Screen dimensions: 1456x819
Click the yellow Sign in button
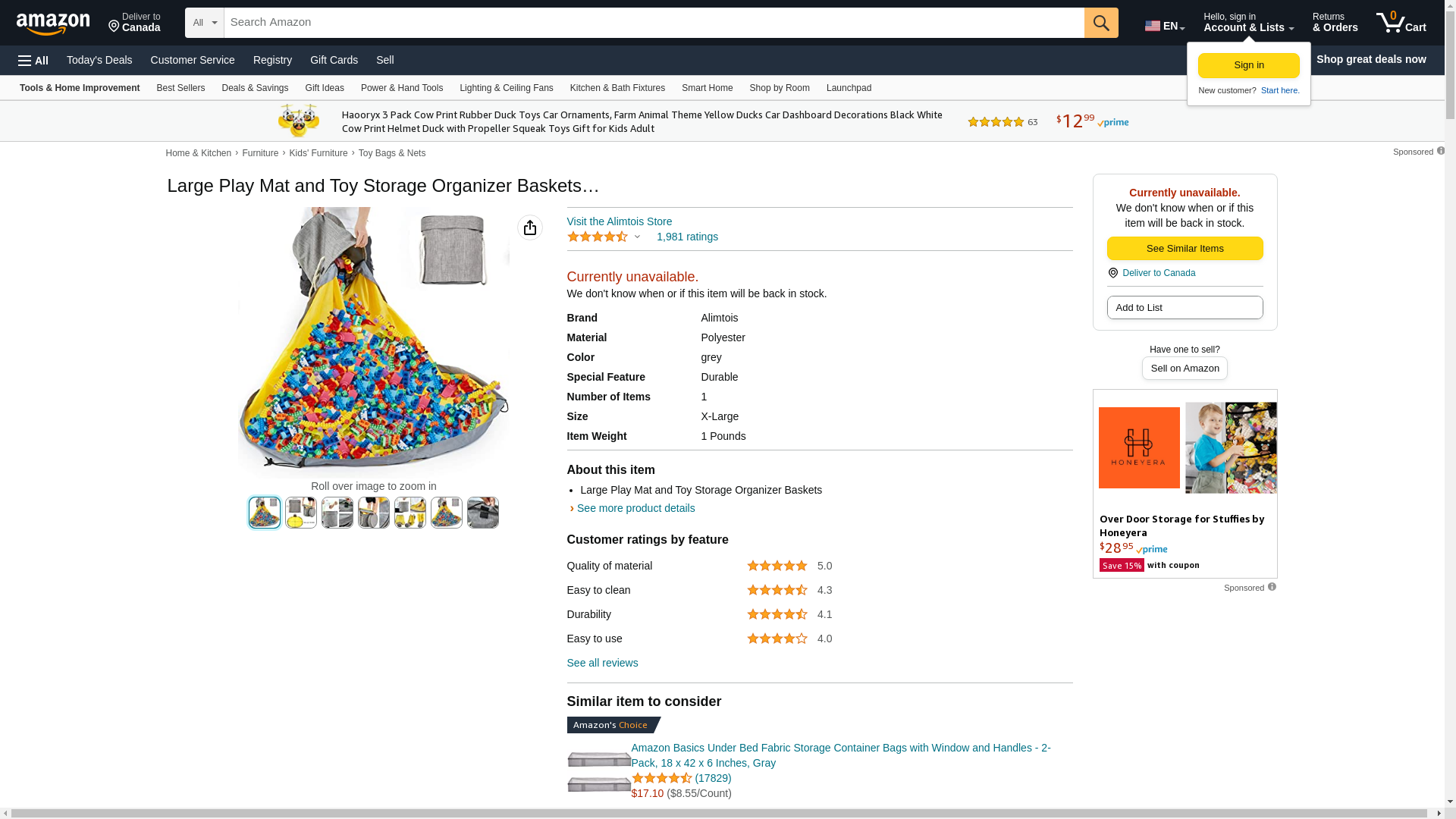pos(1248,65)
